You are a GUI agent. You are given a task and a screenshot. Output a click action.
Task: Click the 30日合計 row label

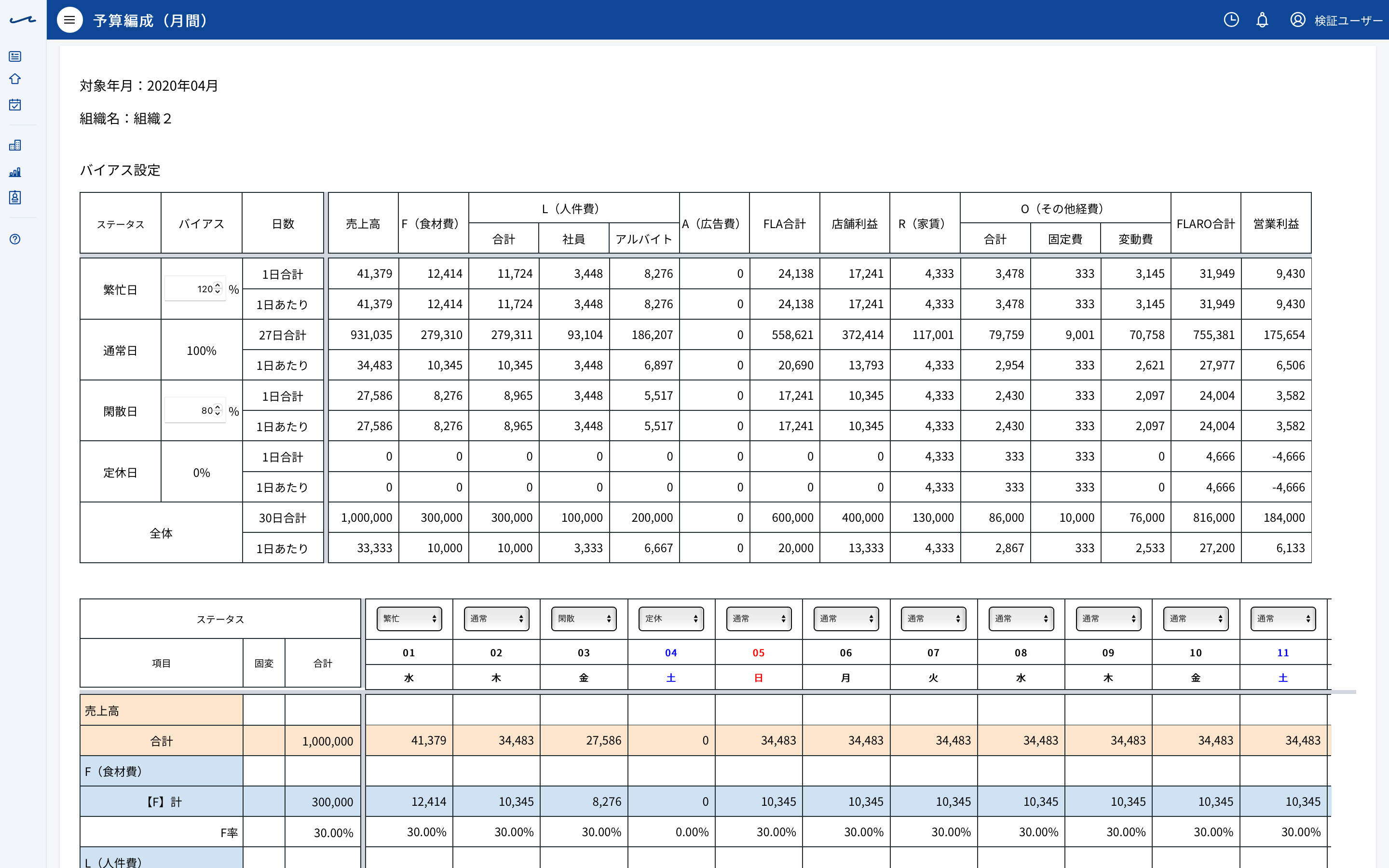point(283,517)
